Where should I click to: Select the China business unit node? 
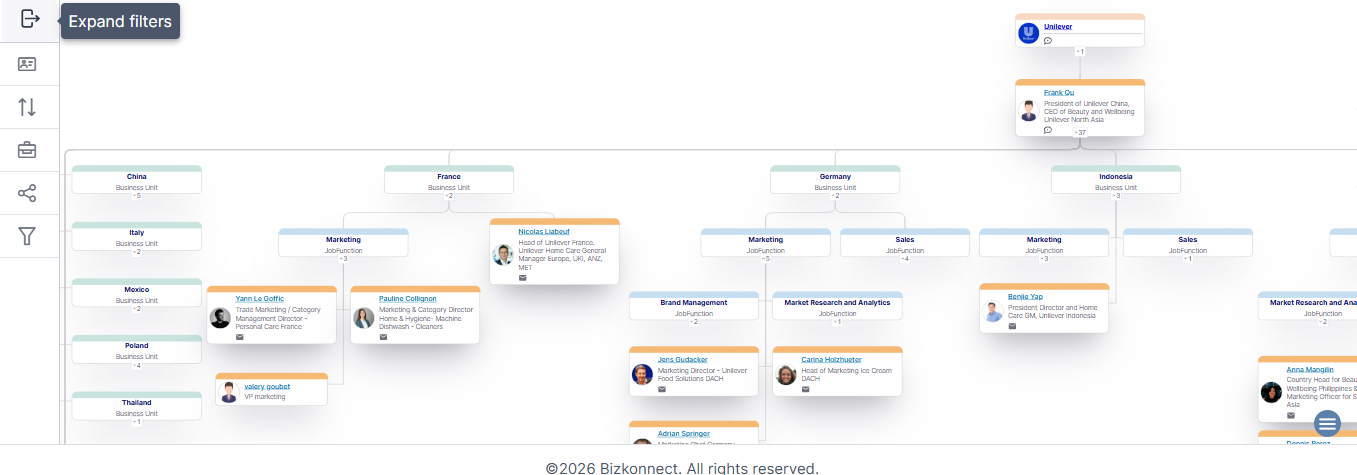point(137,179)
